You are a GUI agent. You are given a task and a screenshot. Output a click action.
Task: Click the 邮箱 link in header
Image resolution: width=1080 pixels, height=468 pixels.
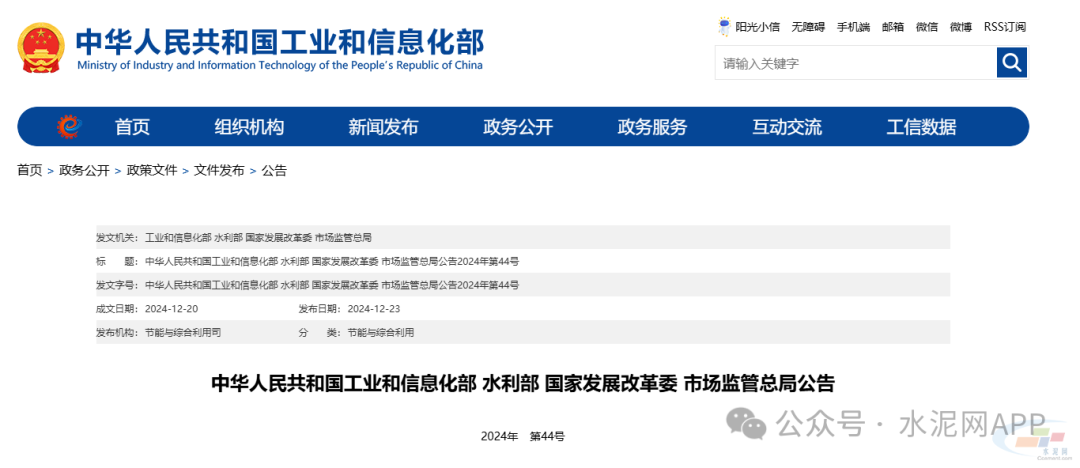893,27
